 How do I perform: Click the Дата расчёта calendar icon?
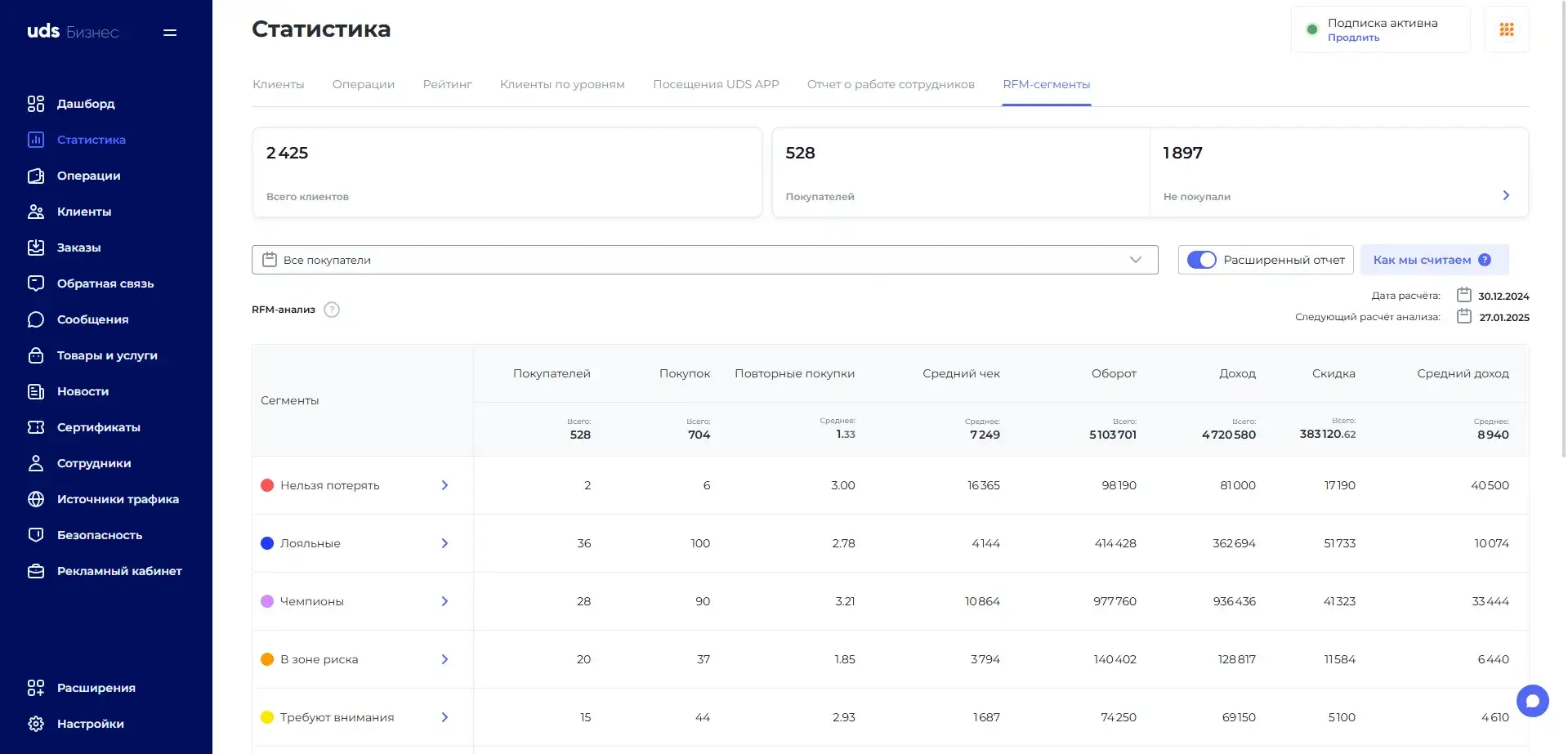click(1464, 295)
